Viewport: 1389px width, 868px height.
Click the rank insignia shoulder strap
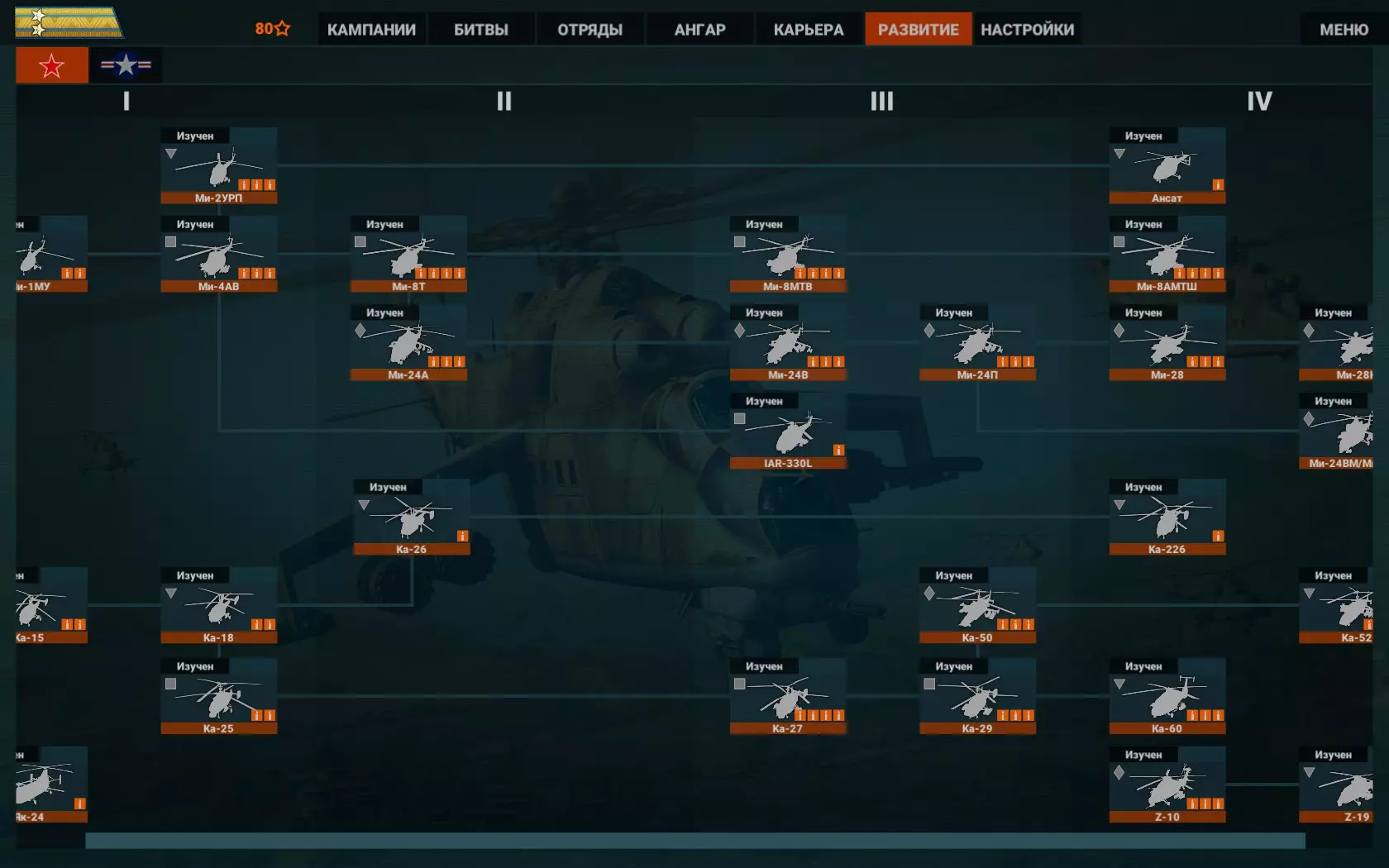coord(69,23)
